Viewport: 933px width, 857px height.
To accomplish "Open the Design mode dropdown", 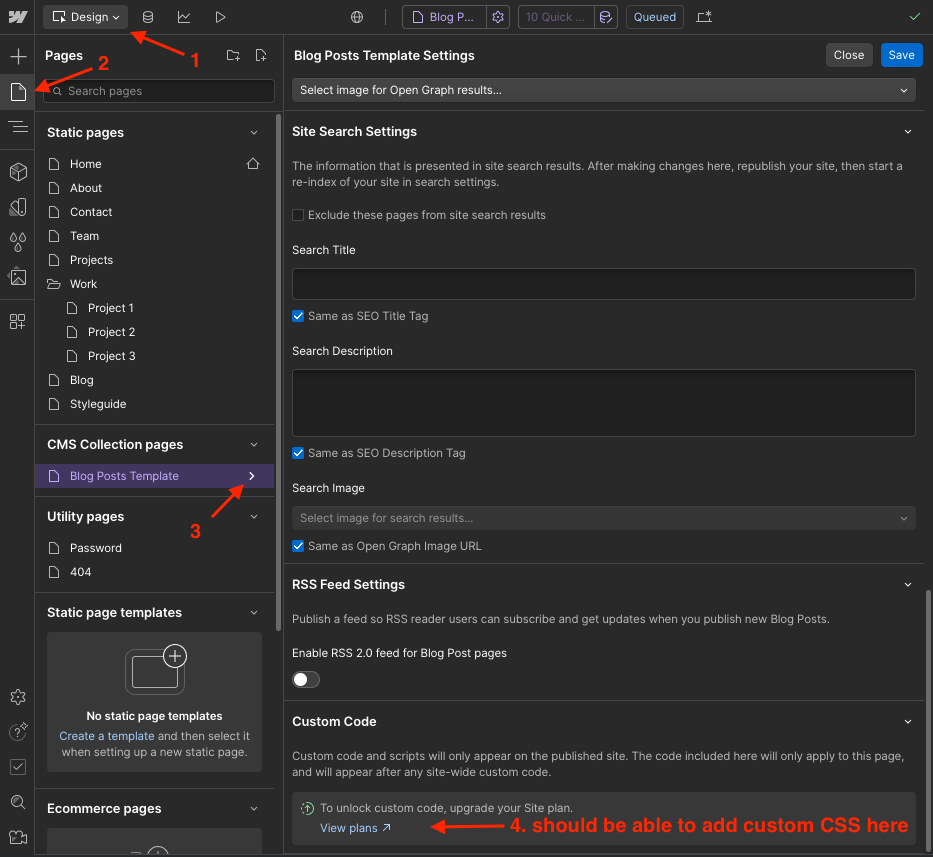I will pos(85,17).
